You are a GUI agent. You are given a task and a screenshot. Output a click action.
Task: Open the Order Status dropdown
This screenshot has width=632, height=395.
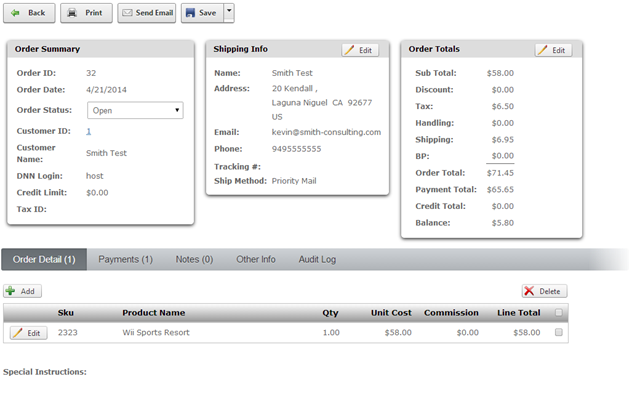[x=135, y=110]
